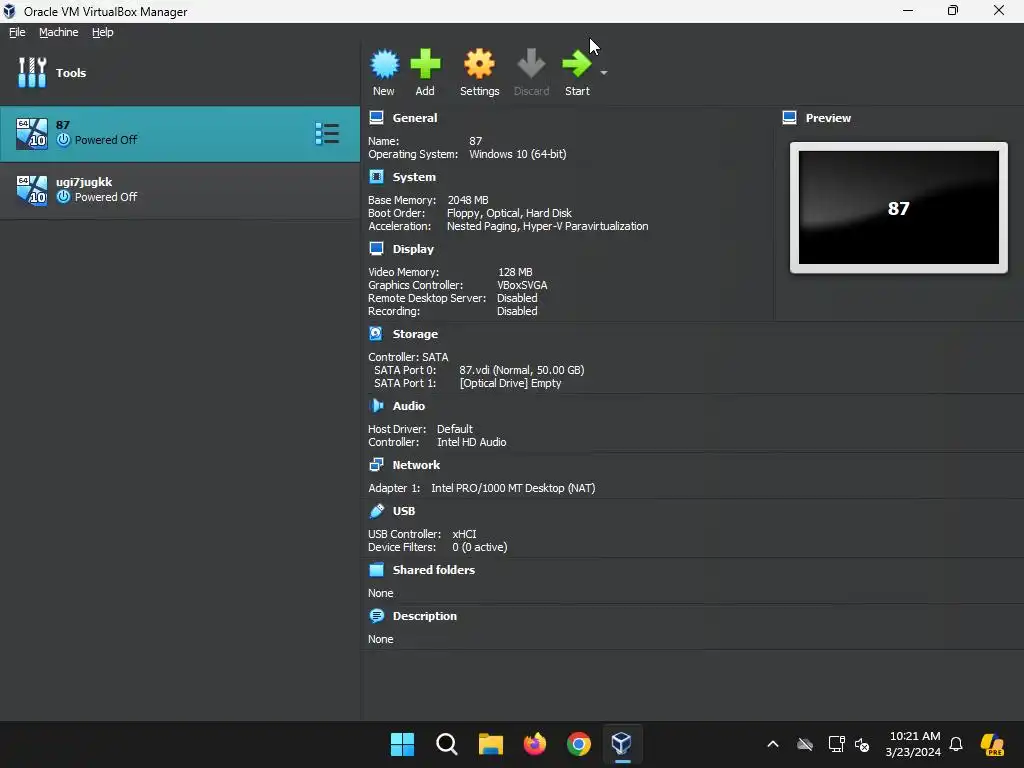The width and height of the screenshot is (1024, 768).
Task: Click the Shared folders heading
Action: 434,570
